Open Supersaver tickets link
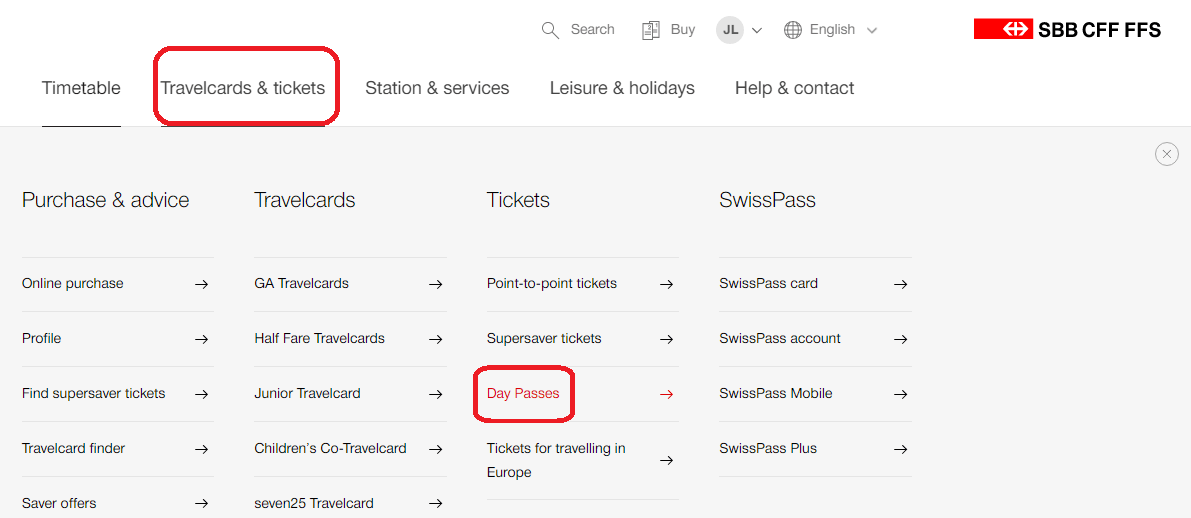This screenshot has width=1191, height=518. coord(544,339)
